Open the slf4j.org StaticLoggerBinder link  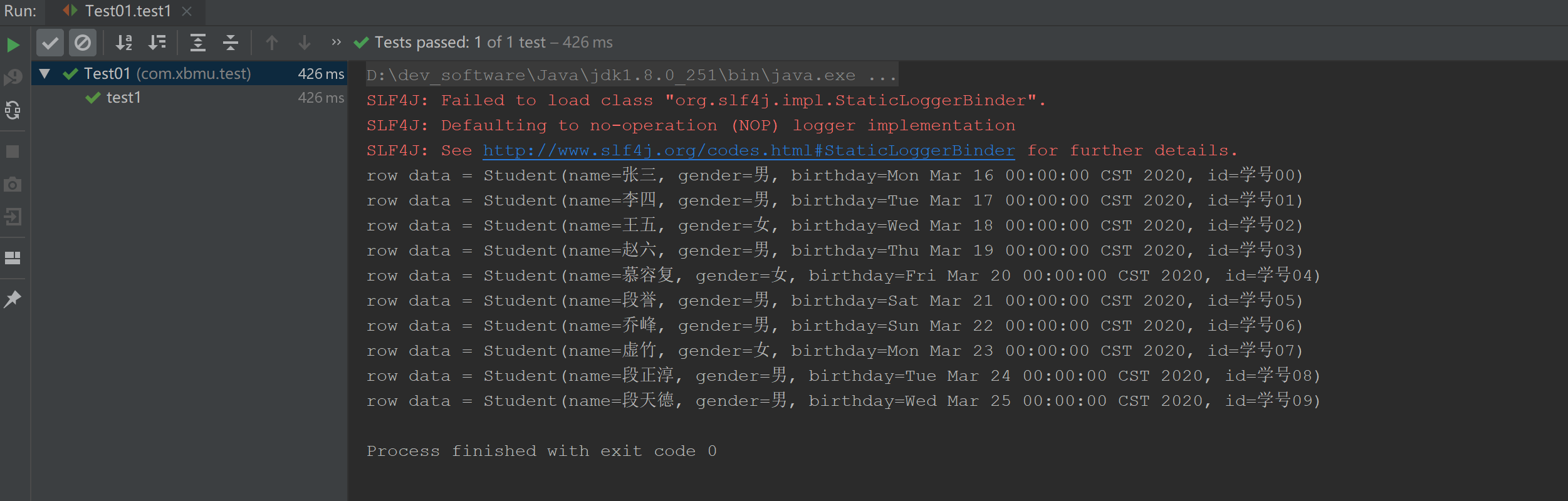click(x=749, y=150)
